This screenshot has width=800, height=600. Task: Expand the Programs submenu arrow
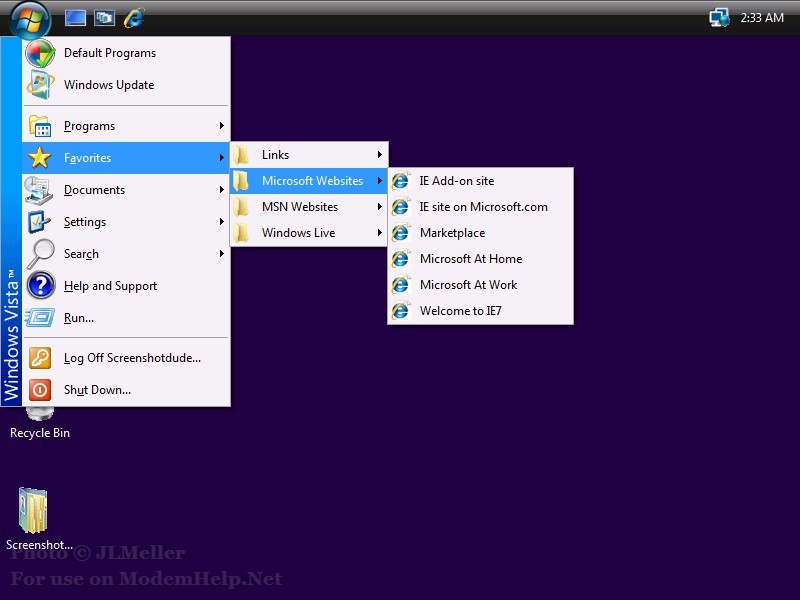pos(221,126)
